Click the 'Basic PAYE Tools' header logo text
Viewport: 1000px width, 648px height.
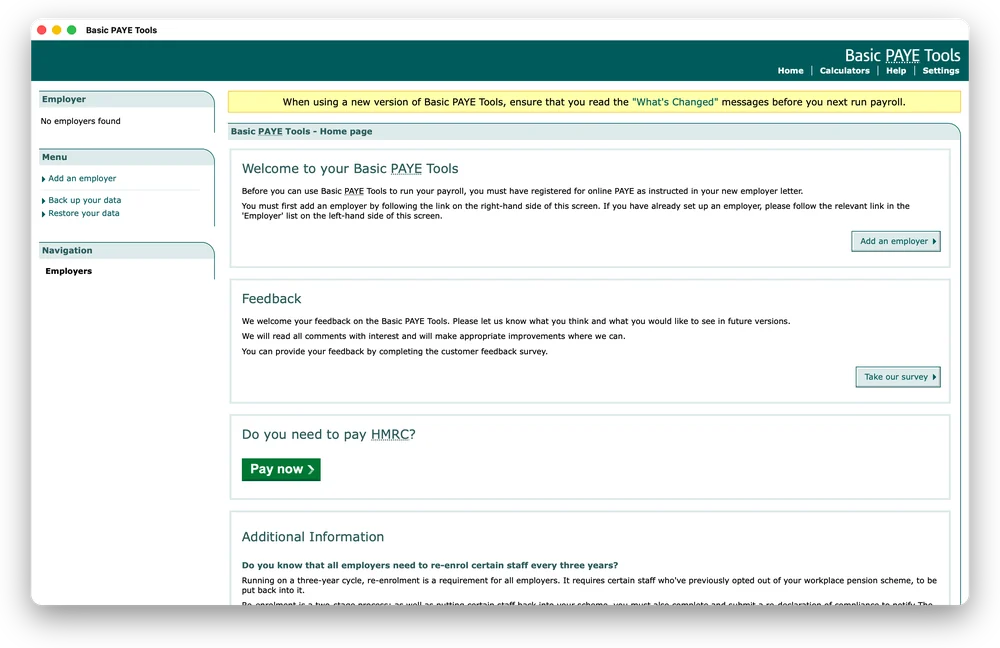tap(902, 55)
